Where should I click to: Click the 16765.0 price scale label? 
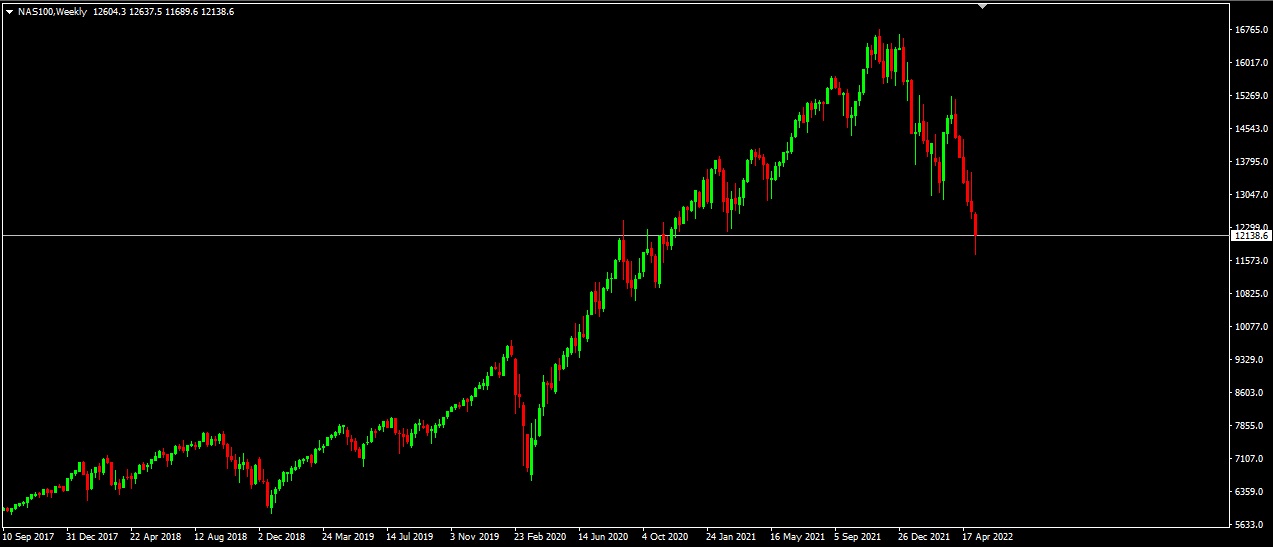(1251, 30)
